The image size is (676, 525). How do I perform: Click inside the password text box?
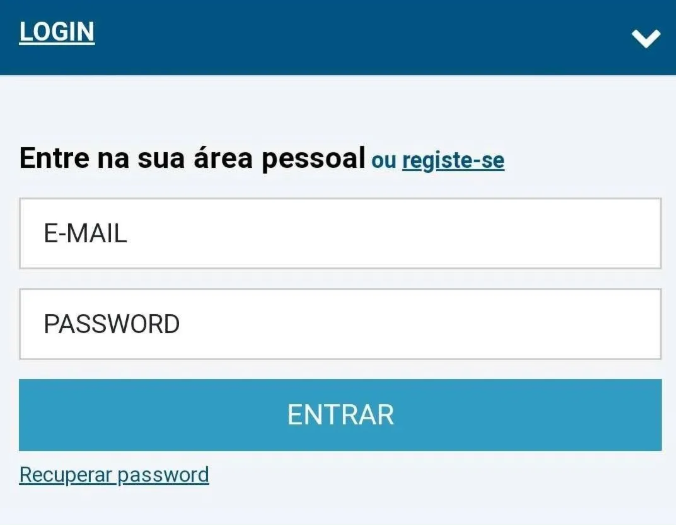coord(340,324)
